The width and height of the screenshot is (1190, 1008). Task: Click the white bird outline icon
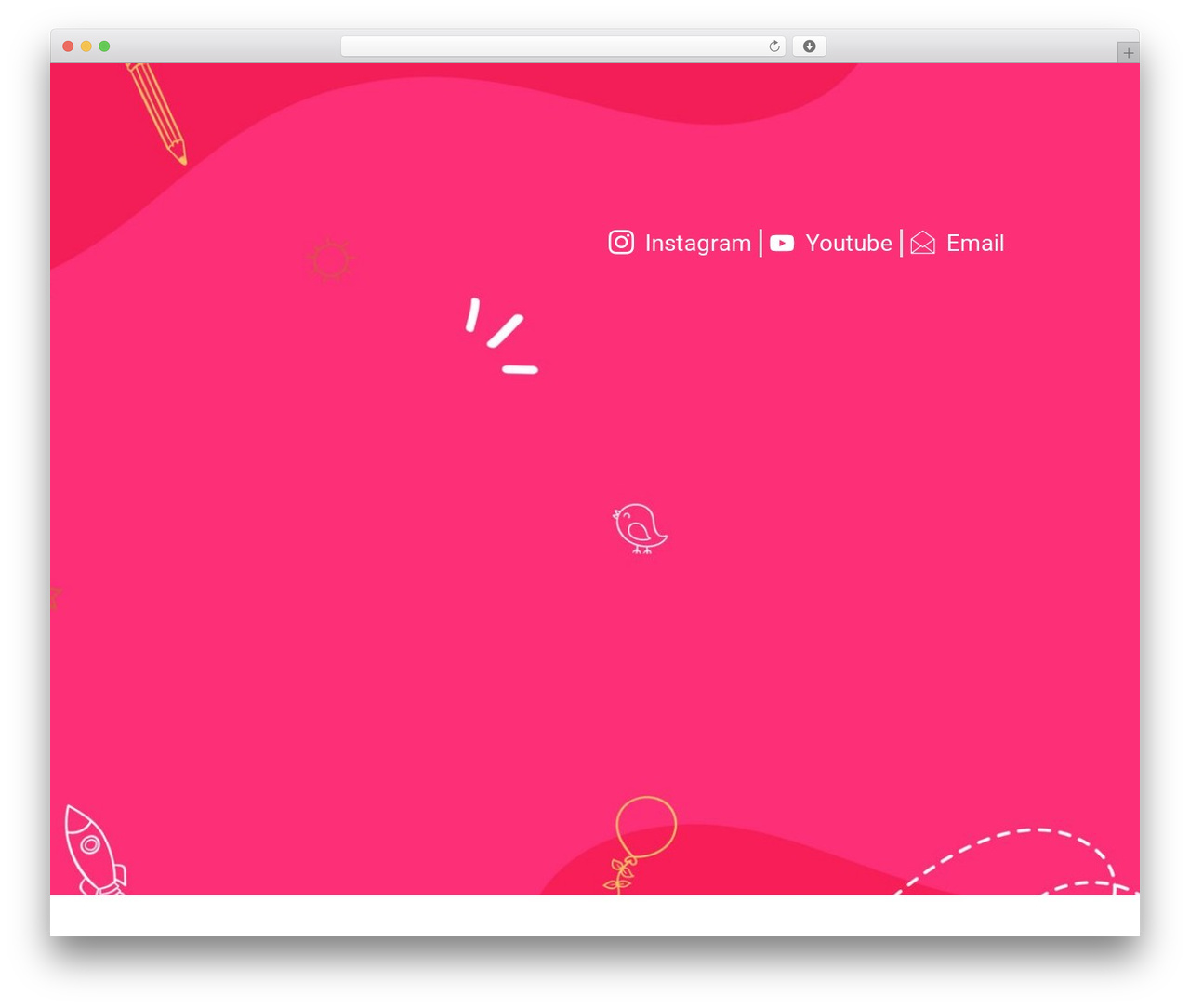tap(640, 528)
